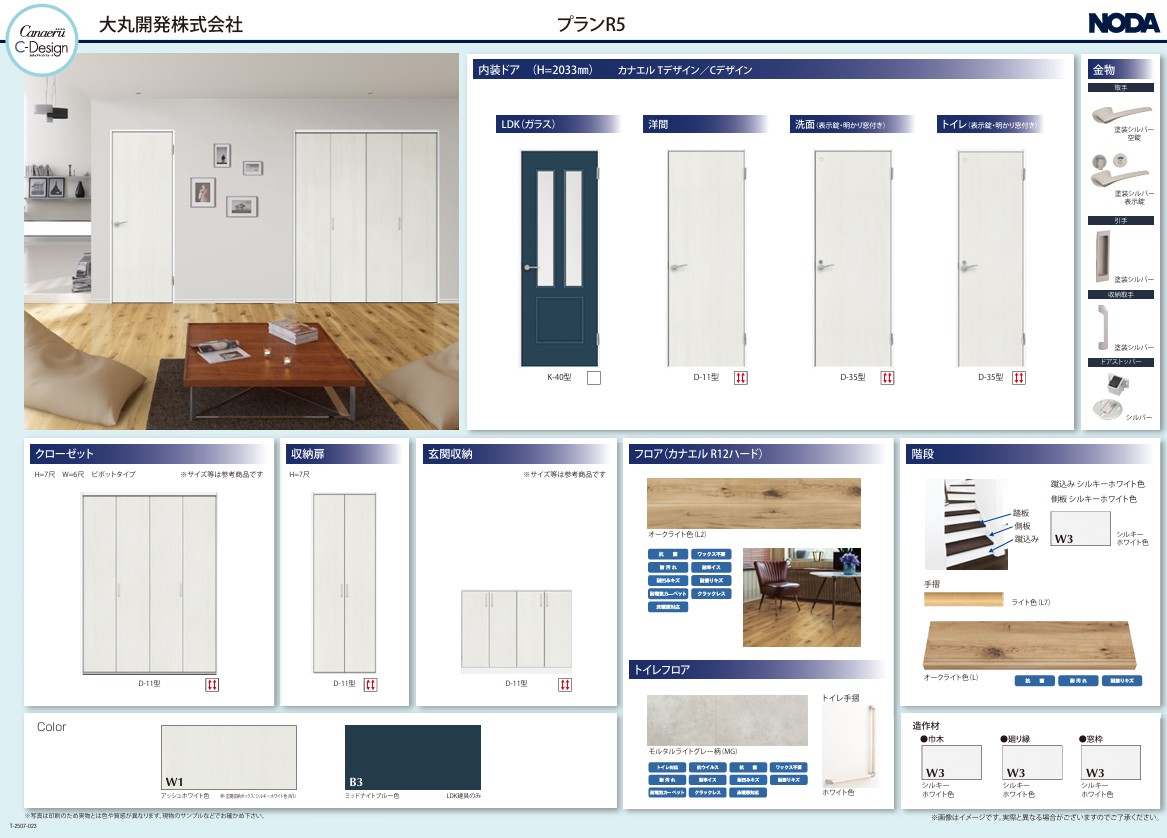Image resolution: width=1167 pixels, height=838 pixels.
Task: Open the 内装ドア section header
Action: tap(535, 70)
